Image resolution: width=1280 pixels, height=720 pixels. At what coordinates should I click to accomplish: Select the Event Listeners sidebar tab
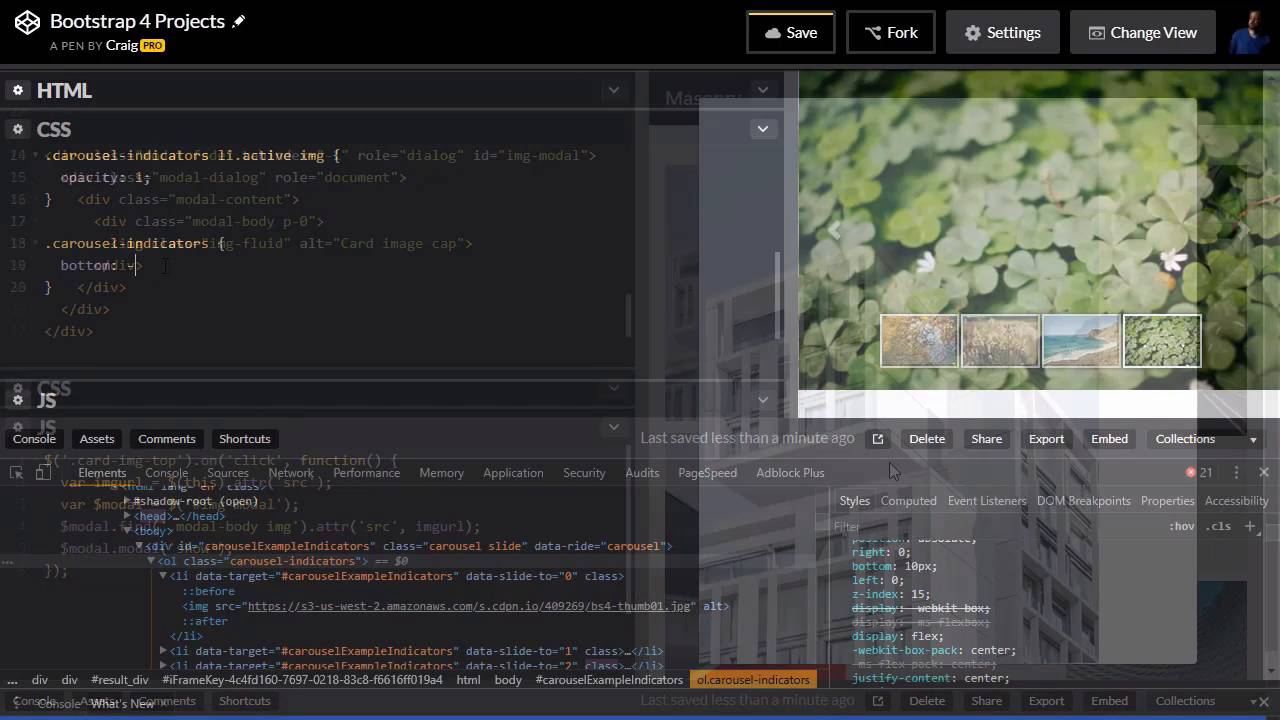pyautogui.click(x=987, y=501)
